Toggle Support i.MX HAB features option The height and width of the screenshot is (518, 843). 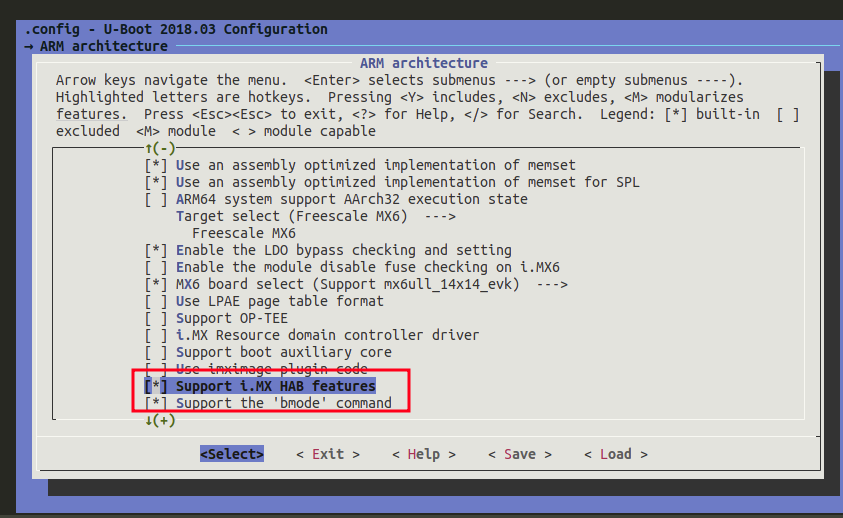[x=156, y=386]
